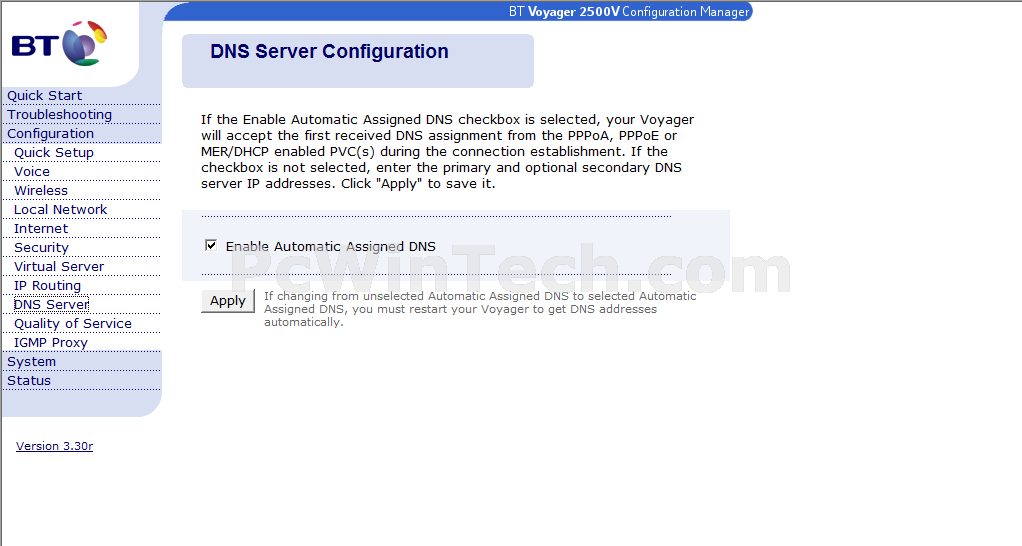This screenshot has height=546, width=1022.
Task: Open the Security settings
Action: tap(41, 248)
